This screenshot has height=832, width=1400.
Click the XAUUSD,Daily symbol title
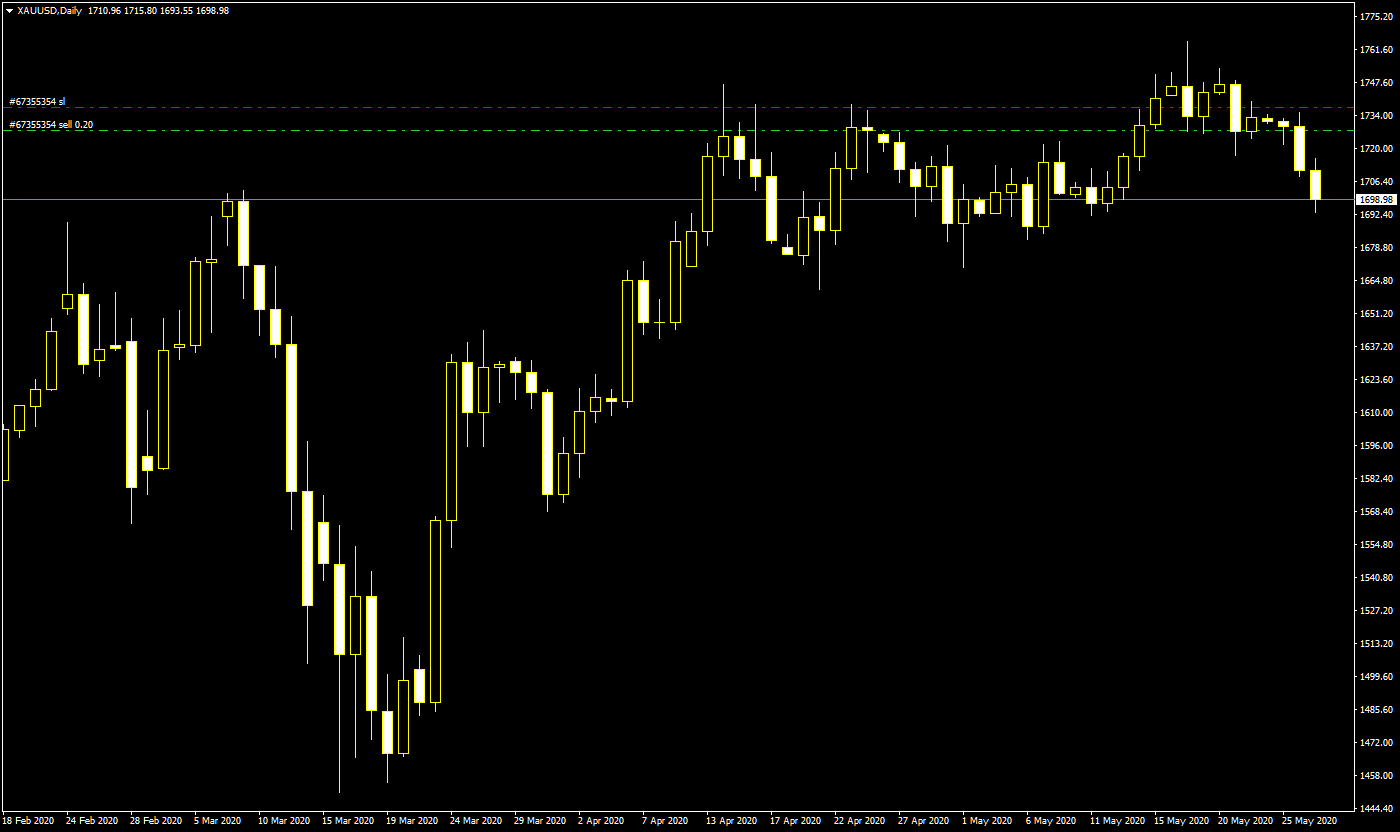[x=50, y=11]
